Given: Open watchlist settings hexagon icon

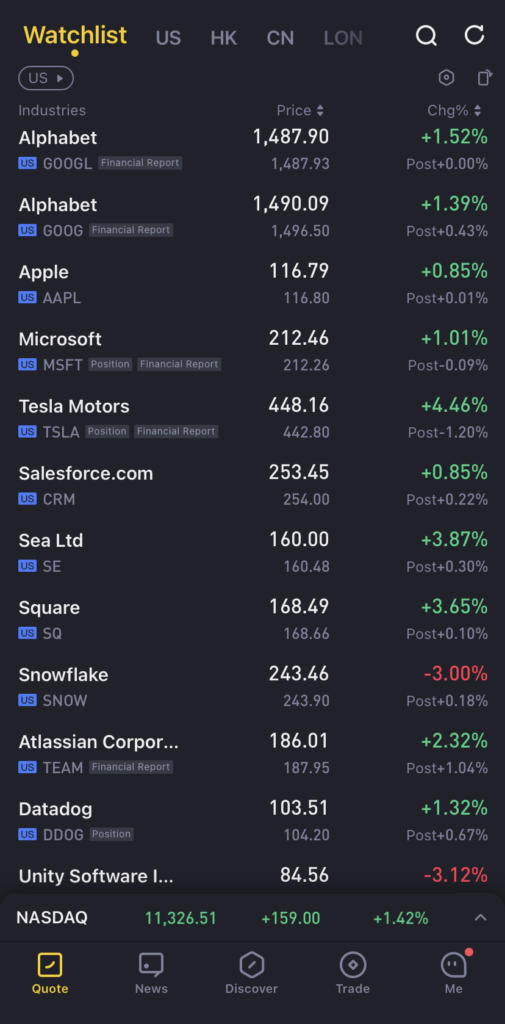Looking at the screenshot, I should [x=446, y=78].
